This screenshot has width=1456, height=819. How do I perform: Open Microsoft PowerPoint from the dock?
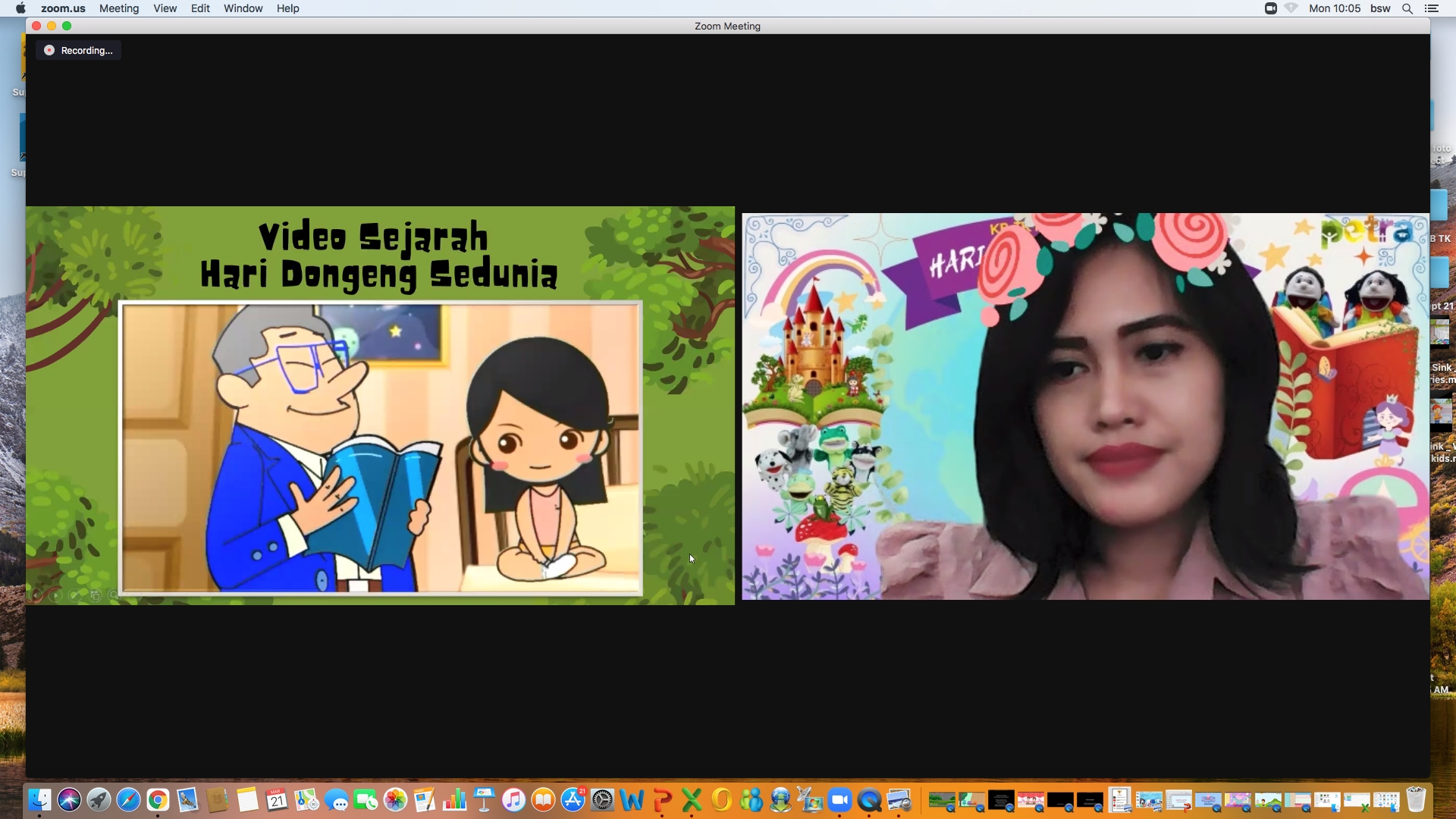click(x=662, y=800)
